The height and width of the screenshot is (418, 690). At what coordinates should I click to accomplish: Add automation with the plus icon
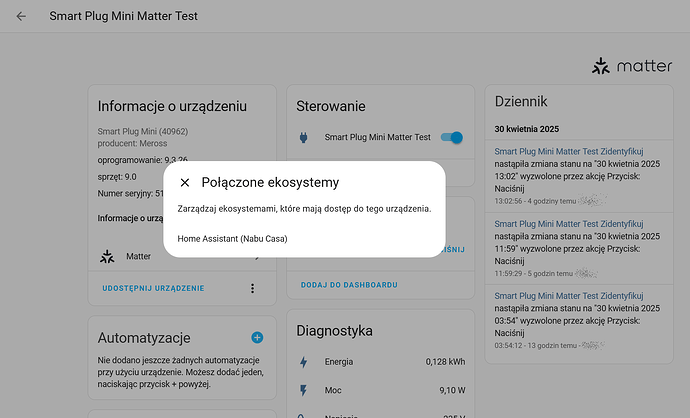[x=257, y=337]
